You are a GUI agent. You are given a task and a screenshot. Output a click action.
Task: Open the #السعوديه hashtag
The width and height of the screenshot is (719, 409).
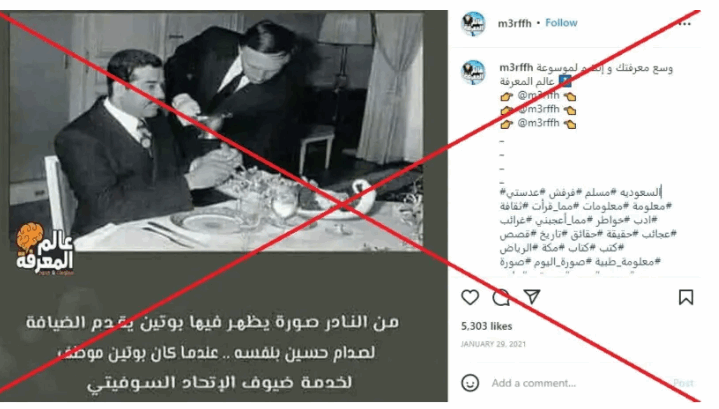tap(639, 192)
